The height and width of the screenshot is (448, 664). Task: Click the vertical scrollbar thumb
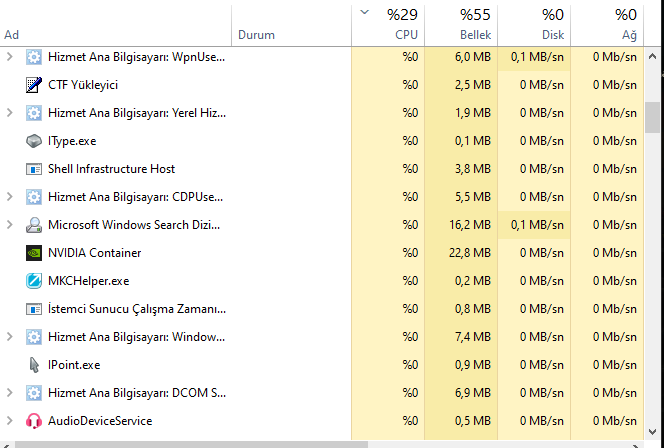pos(652,117)
